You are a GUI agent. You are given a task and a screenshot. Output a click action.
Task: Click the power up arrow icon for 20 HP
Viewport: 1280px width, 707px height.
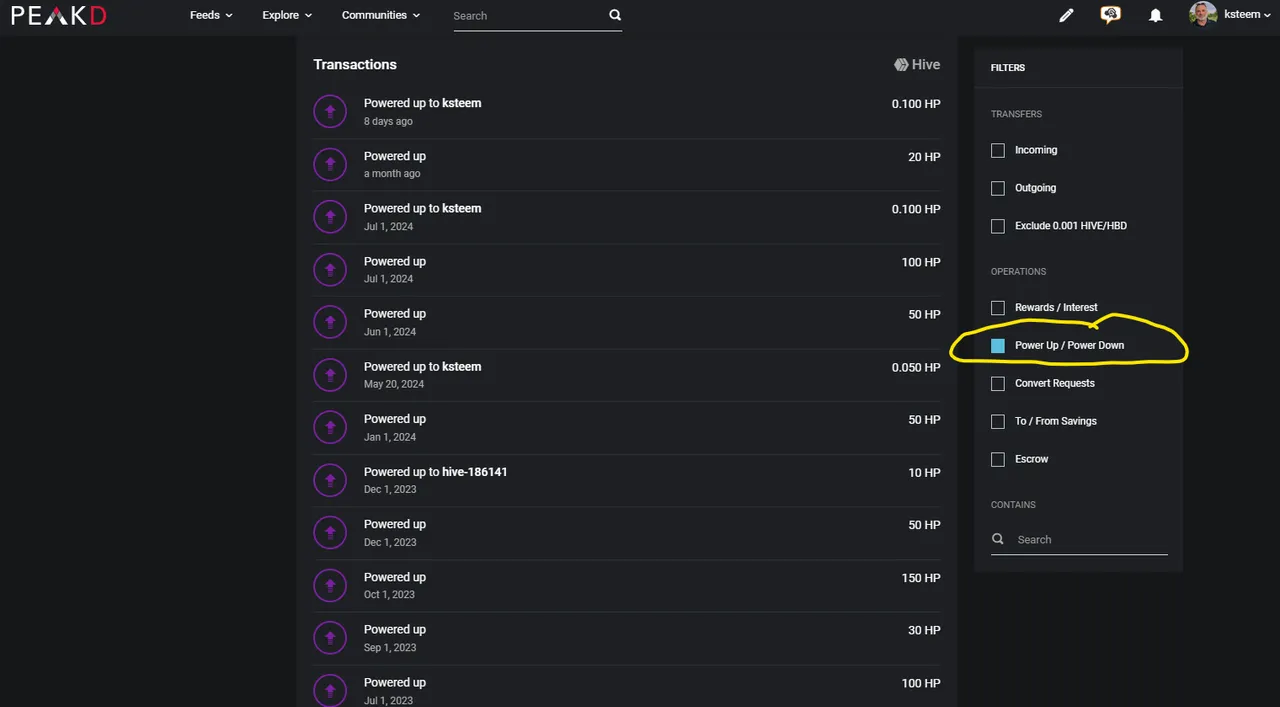[330, 164]
